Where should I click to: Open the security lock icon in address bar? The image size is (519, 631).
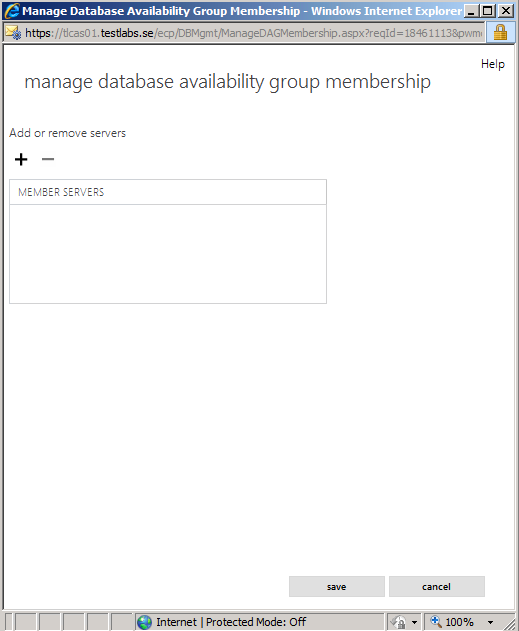tap(500, 32)
